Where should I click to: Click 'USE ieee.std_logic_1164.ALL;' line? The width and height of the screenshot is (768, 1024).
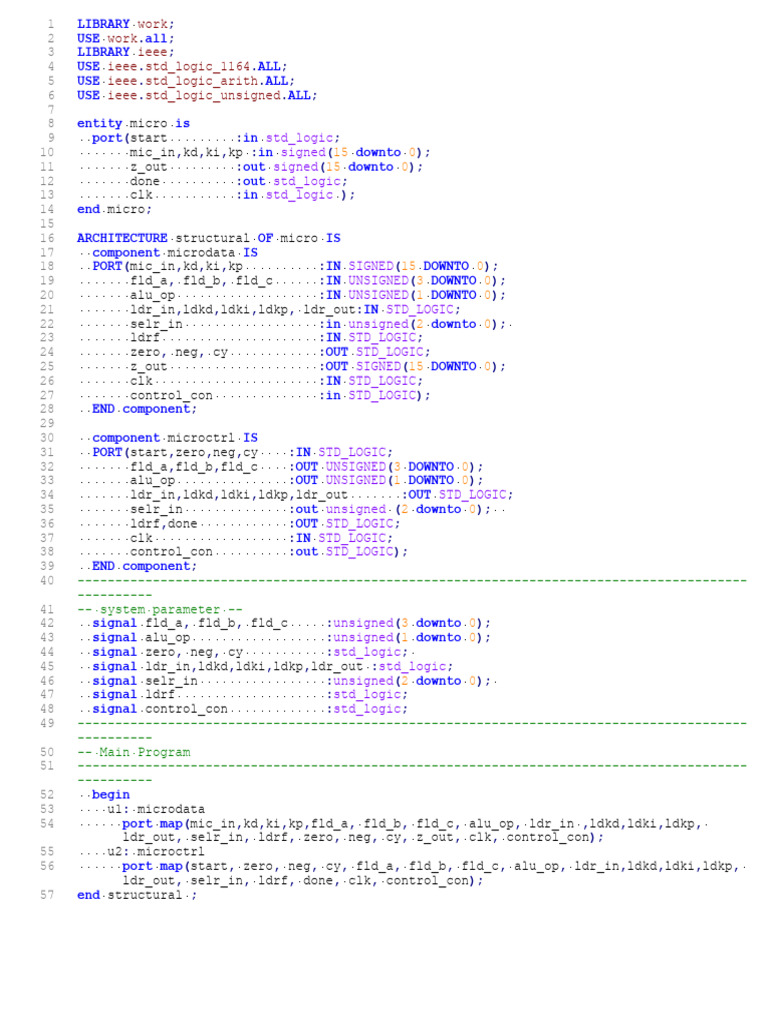182,67
